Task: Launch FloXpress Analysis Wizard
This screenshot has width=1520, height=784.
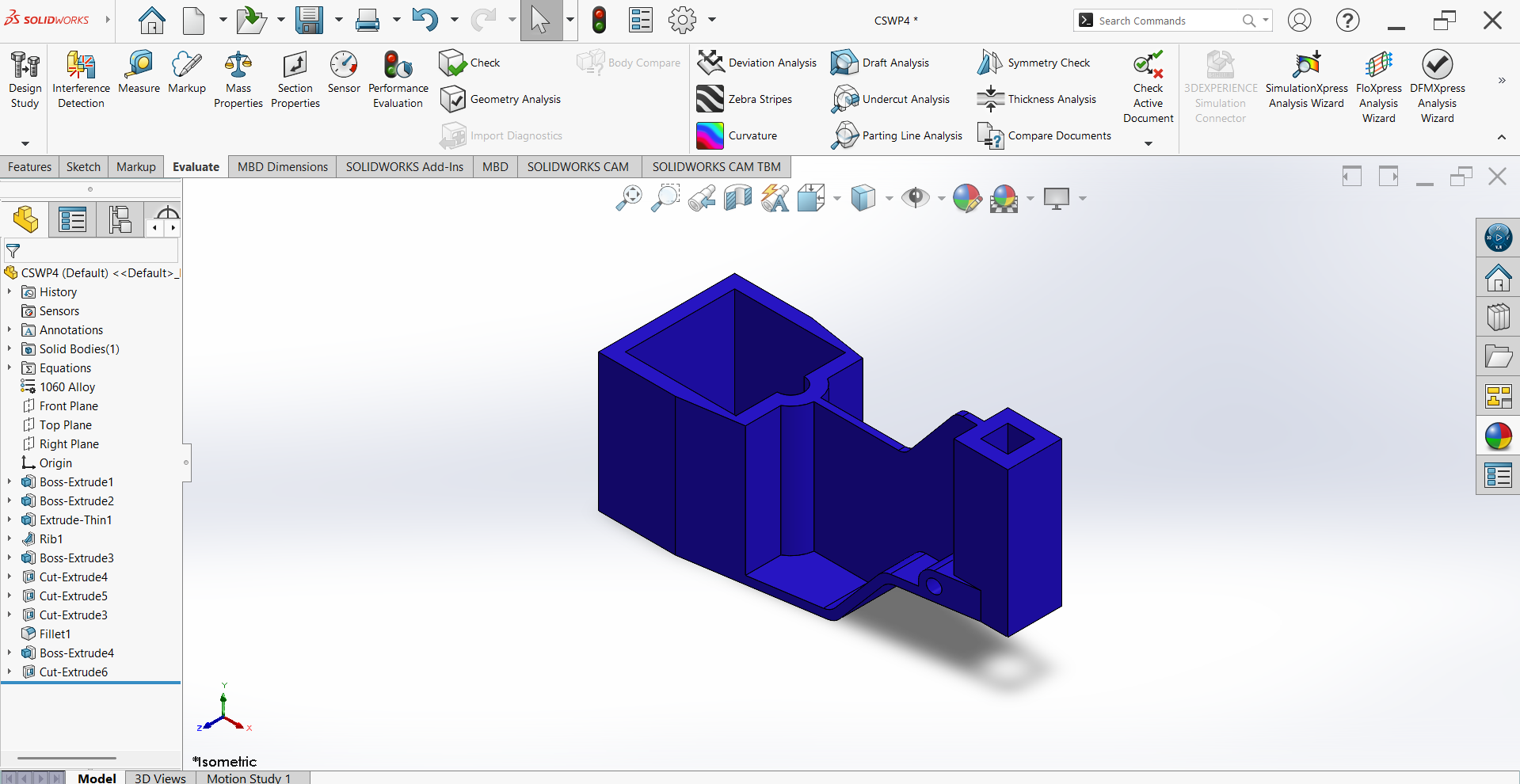Action: [x=1379, y=87]
